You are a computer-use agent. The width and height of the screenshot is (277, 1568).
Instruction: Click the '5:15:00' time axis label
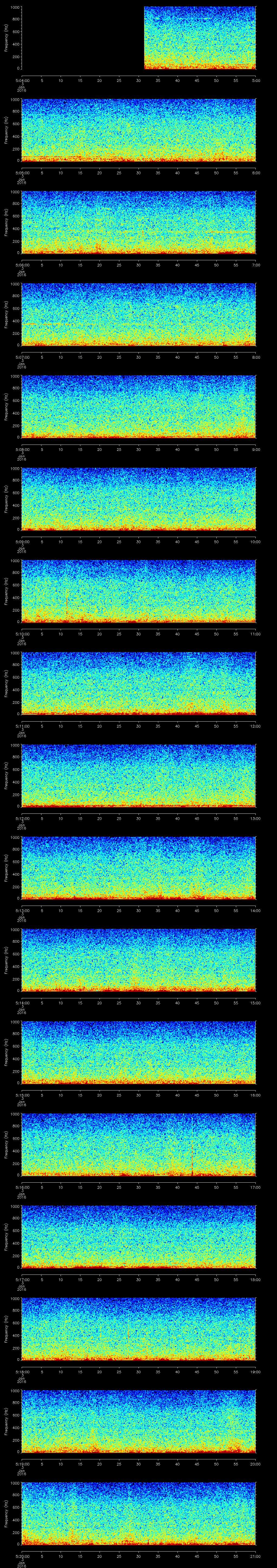(22, 1096)
